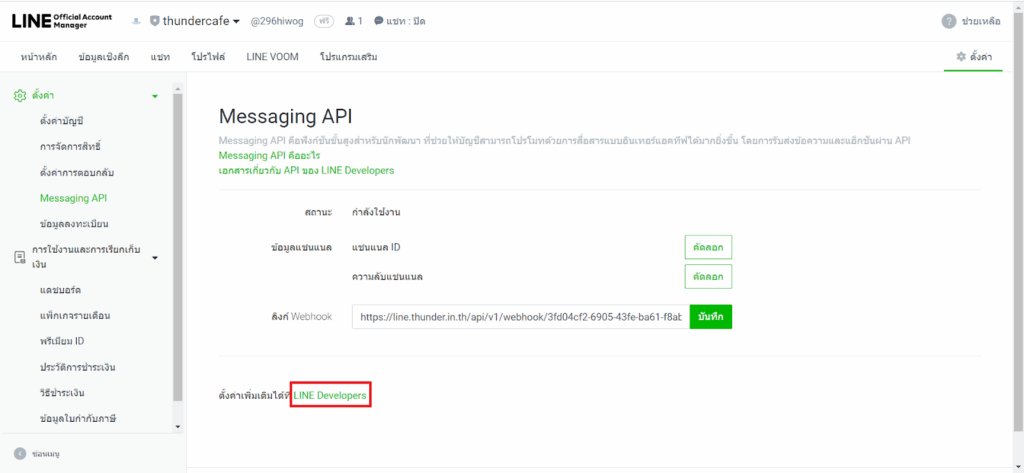Collapse sidebar with the ซ่อนเมนู arrow
This screenshot has height=473, width=1024.
pos(20,453)
